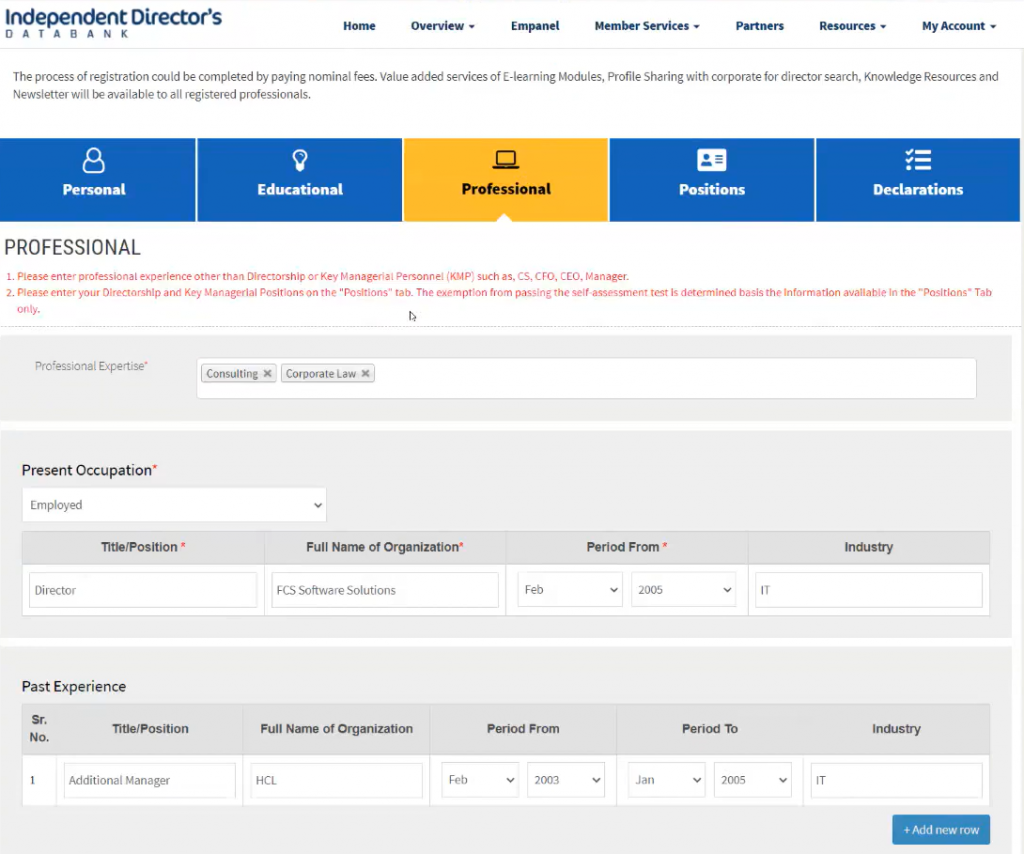1024x854 pixels.
Task: Click the Independent Director's Databank logo
Action: [x=114, y=22]
